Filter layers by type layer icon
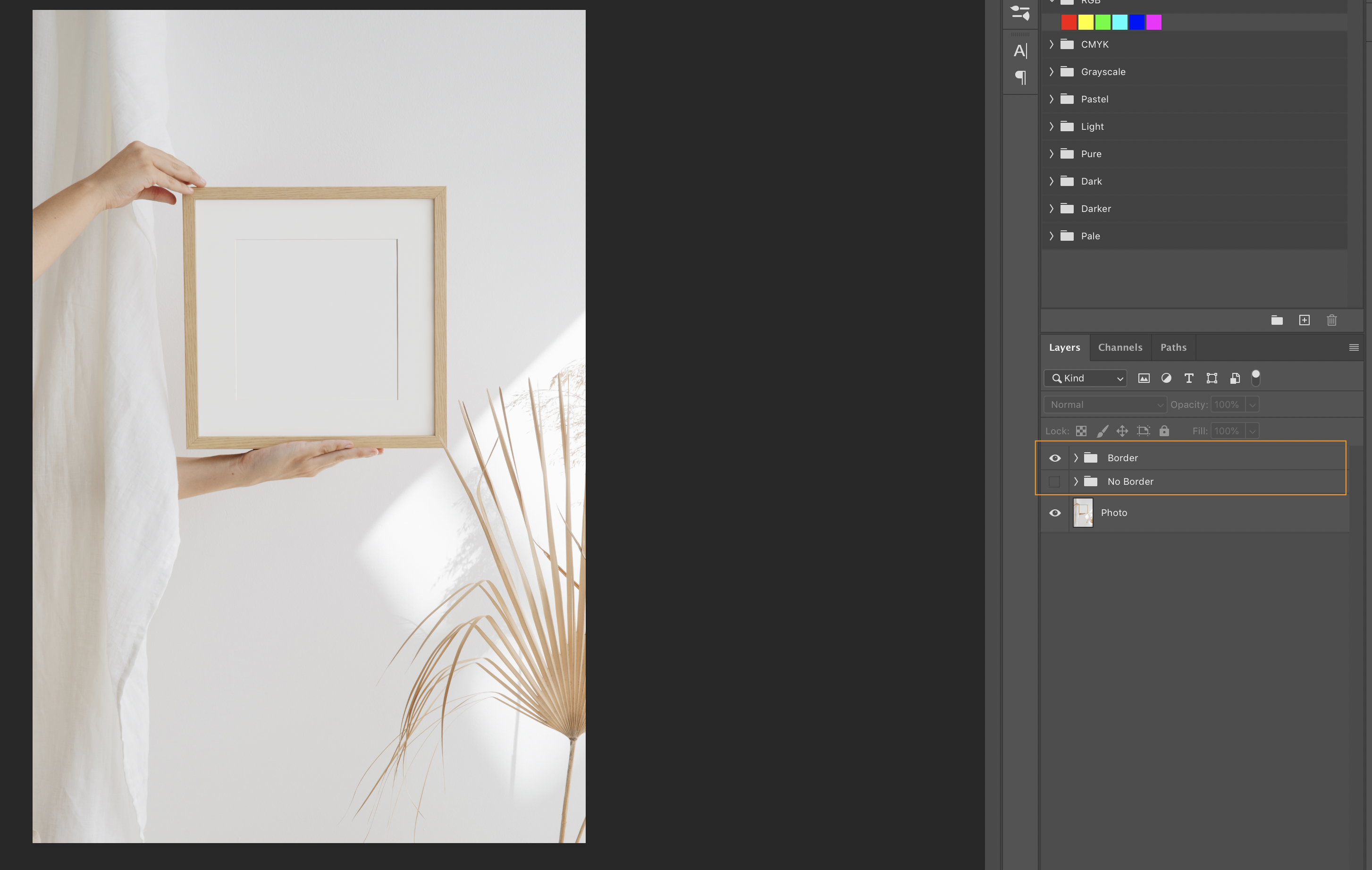 tap(1188, 378)
